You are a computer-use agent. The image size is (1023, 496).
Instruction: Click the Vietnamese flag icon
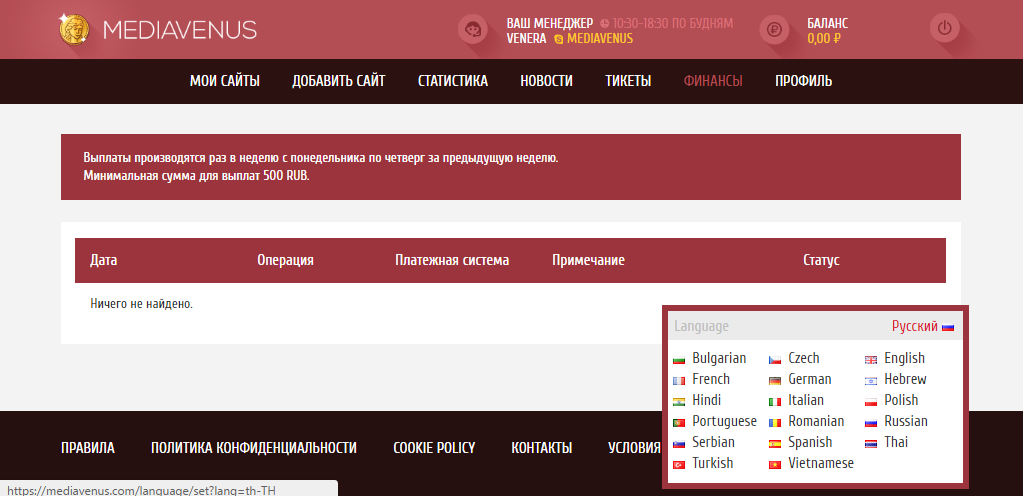(x=775, y=464)
